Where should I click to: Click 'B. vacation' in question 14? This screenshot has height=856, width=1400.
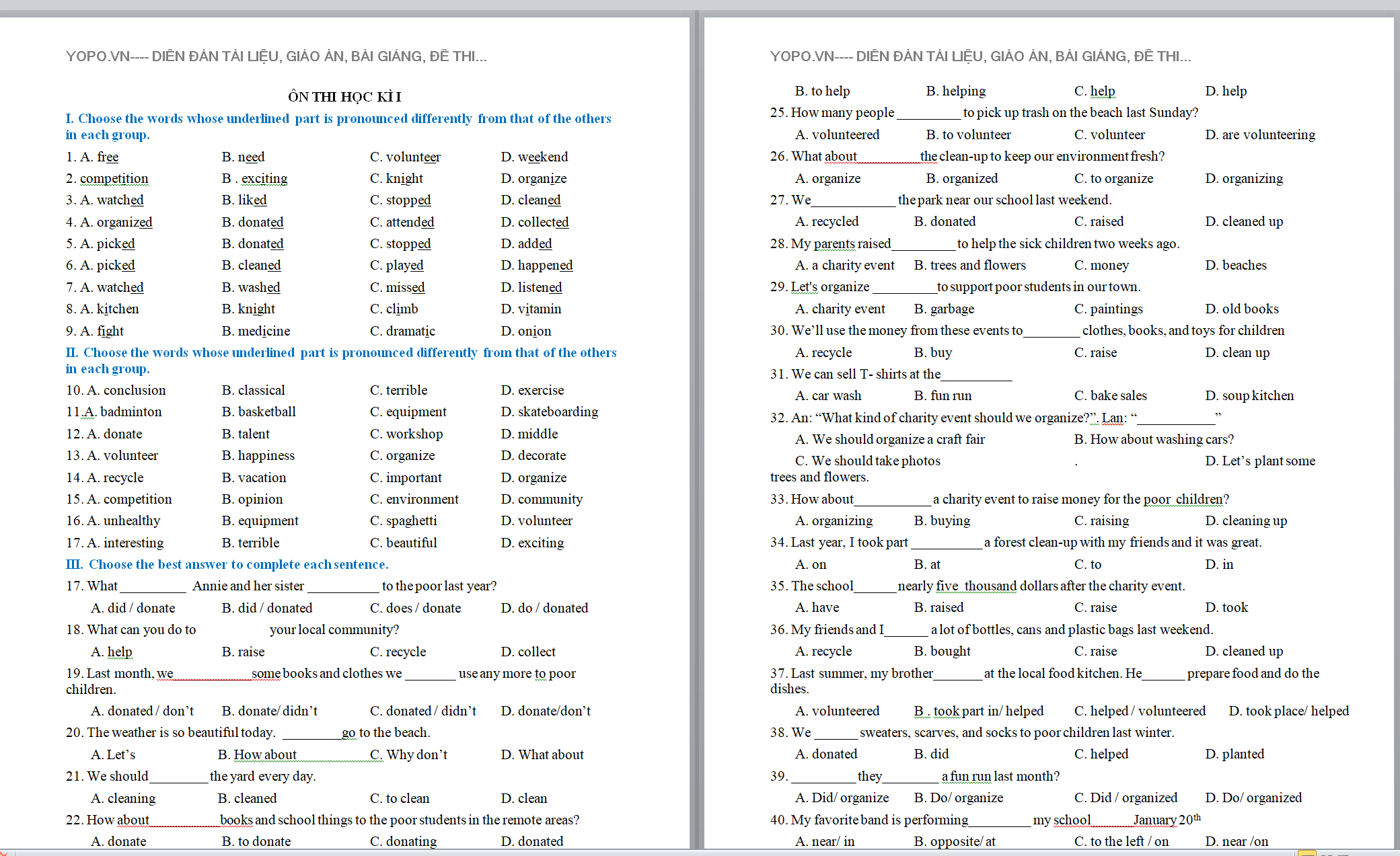(254, 477)
